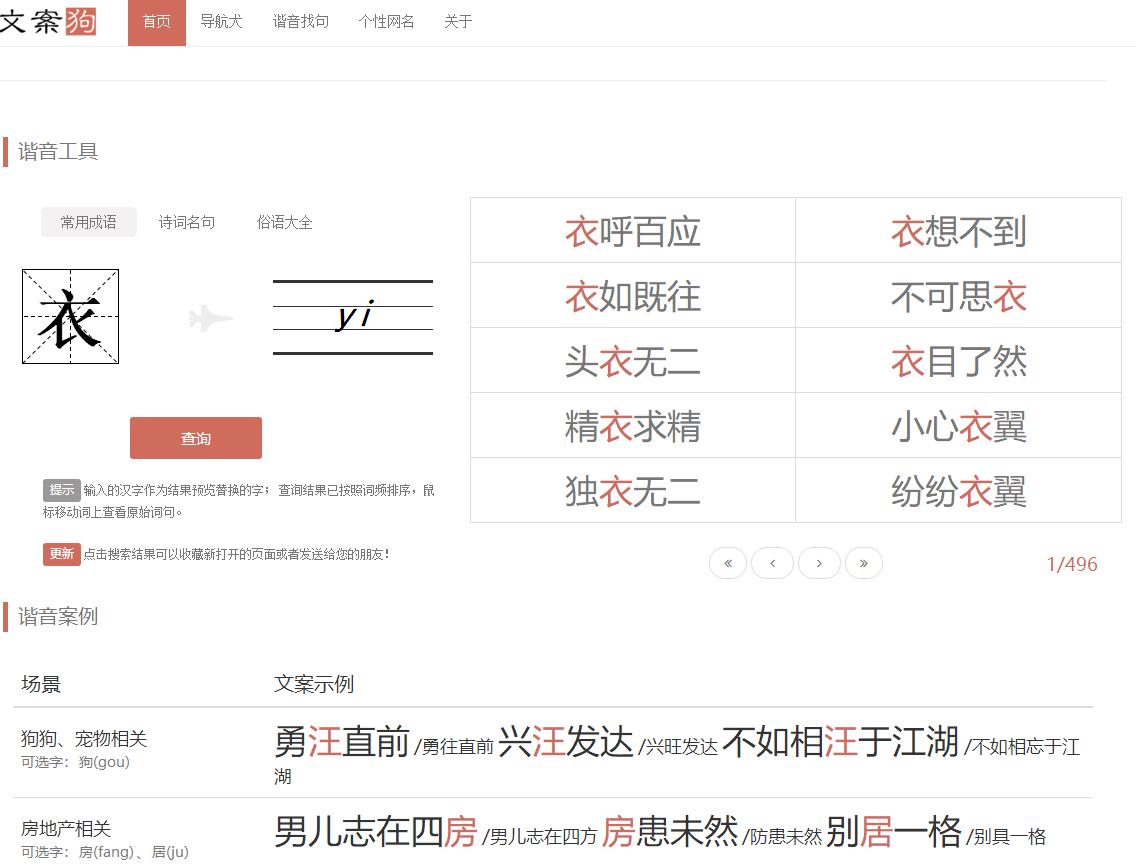The image size is (1136, 866).
Task: Select the phrase 不可思衣
Action: point(957,295)
